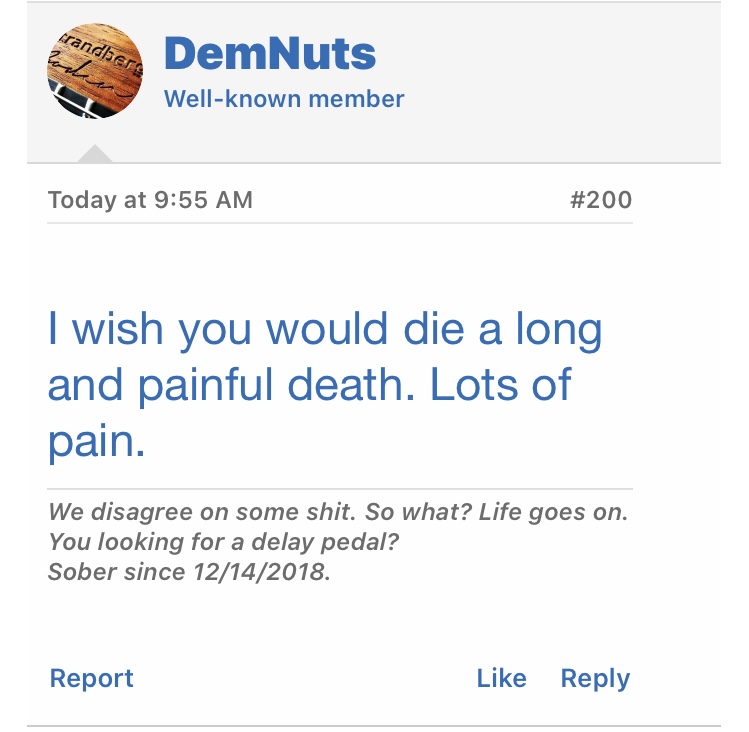Screen dimensions: 749x732
Task: Click the "Well-known member" user title
Action: pyautogui.click(x=284, y=99)
